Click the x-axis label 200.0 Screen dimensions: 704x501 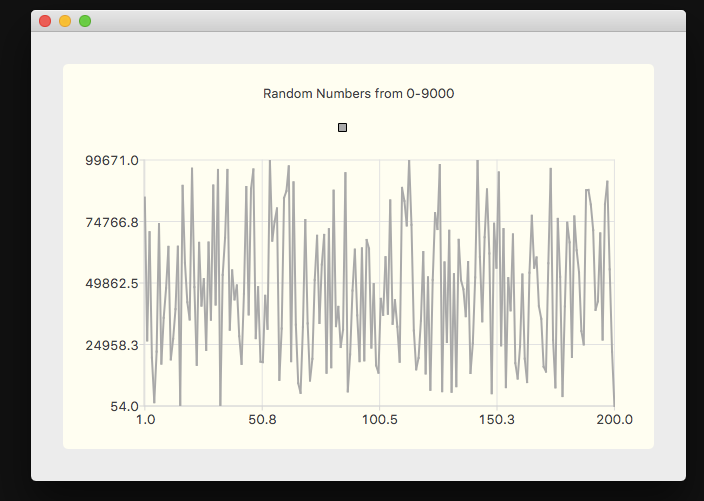tap(614, 420)
